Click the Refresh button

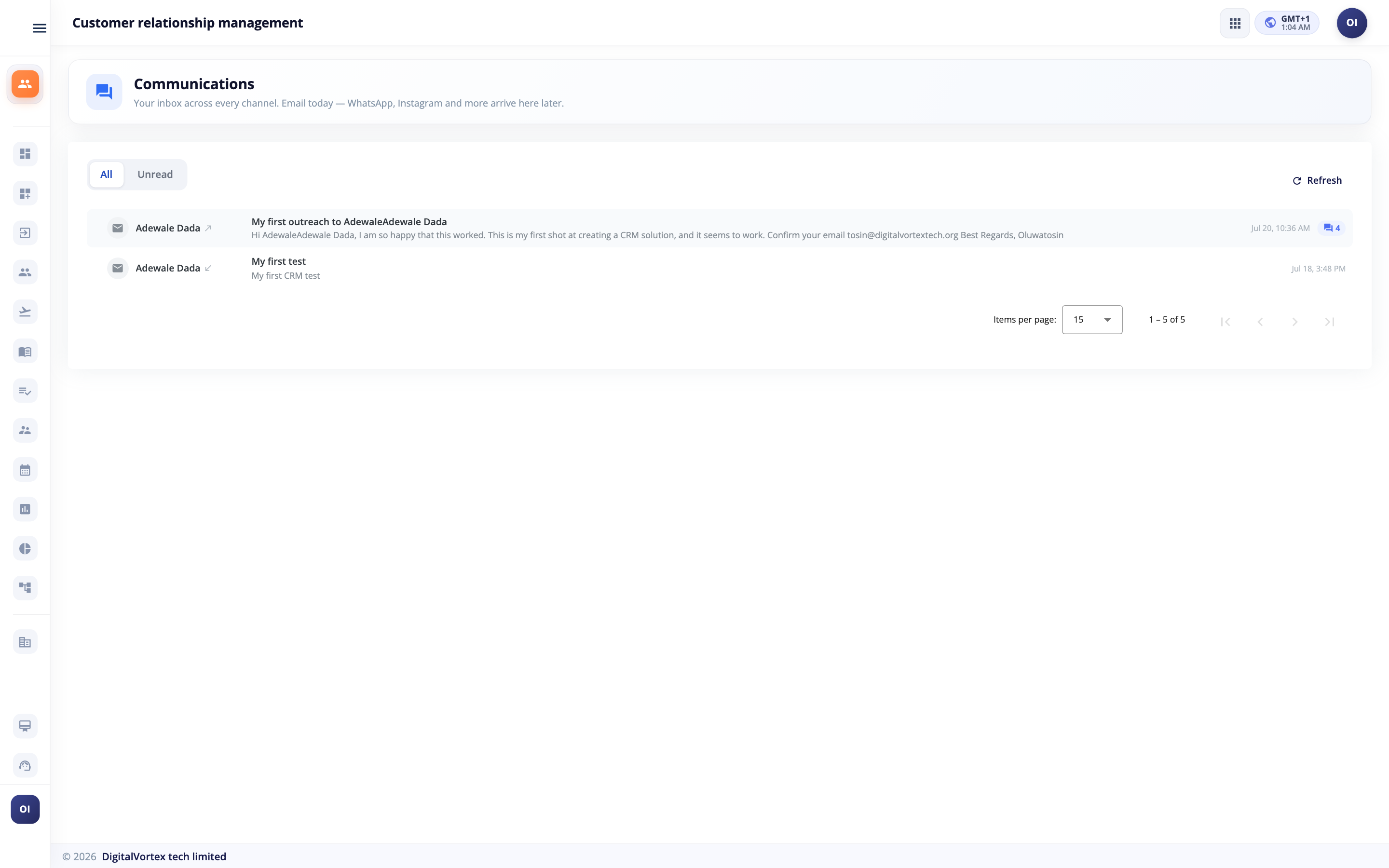click(x=1317, y=180)
